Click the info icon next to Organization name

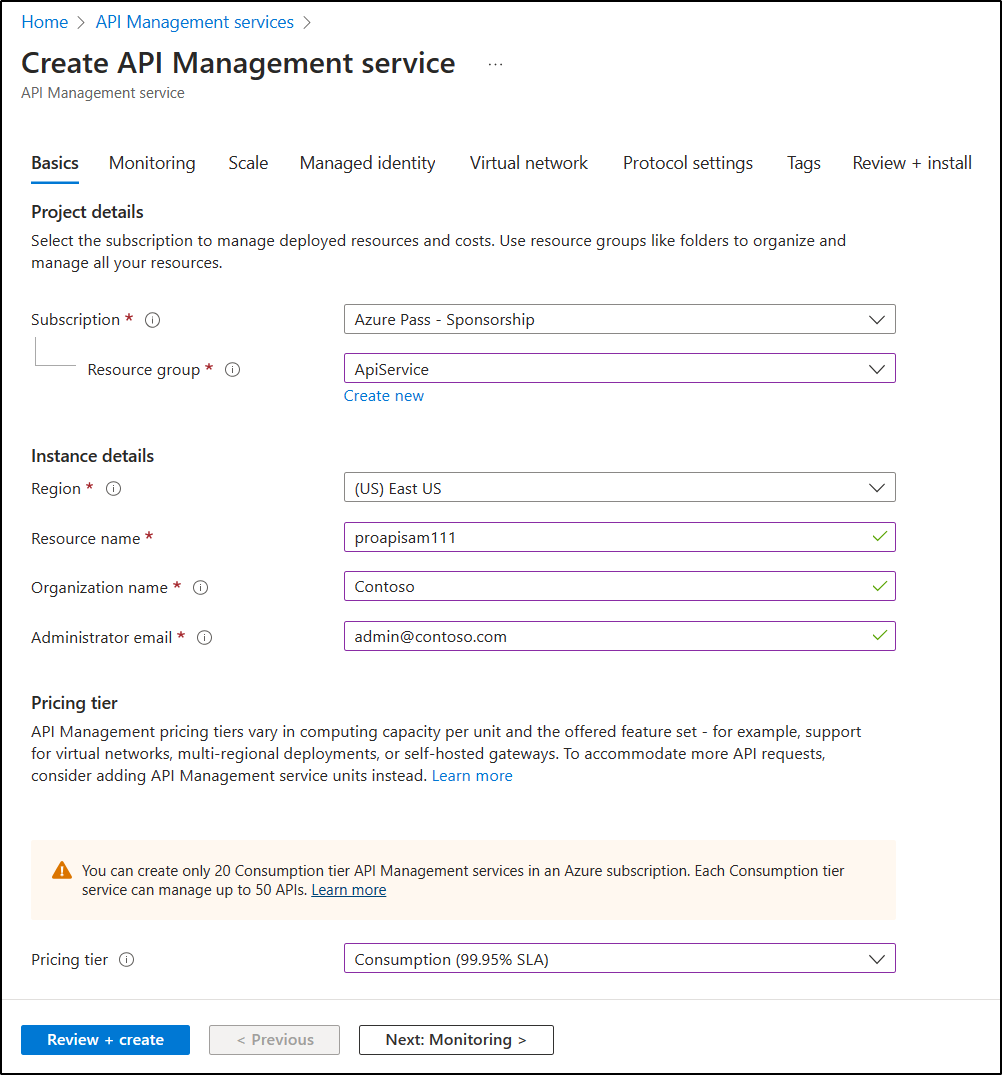(200, 587)
